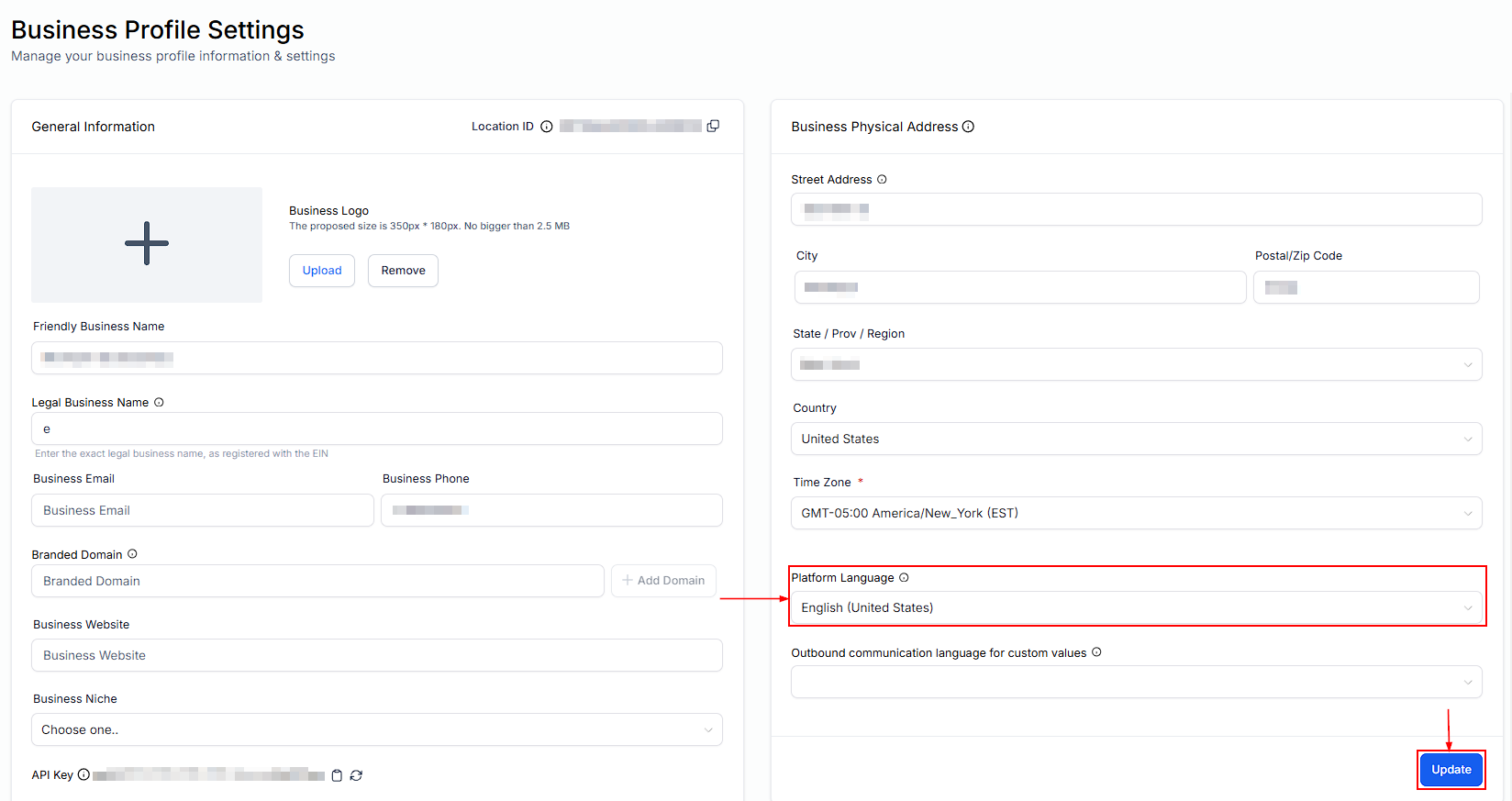
Task: Copy the Location ID to clipboard
Action: pyautogui.click(x=713, y=126)
